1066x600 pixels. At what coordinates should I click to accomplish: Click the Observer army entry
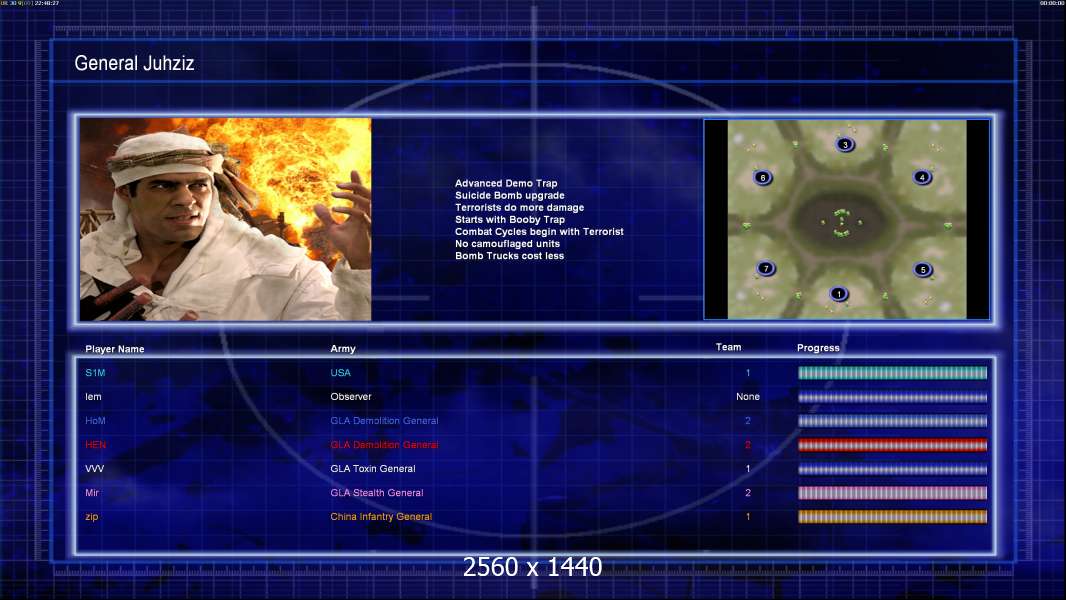pos(351,396)
